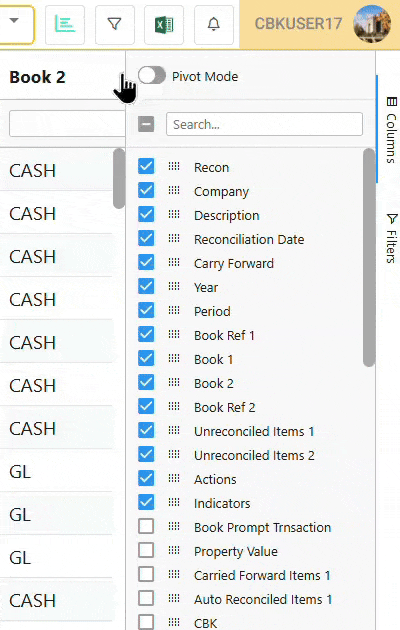This screenshot has width=400, height=630.
Task: Check the CBK column checkbox
Action: coord(146,622)
